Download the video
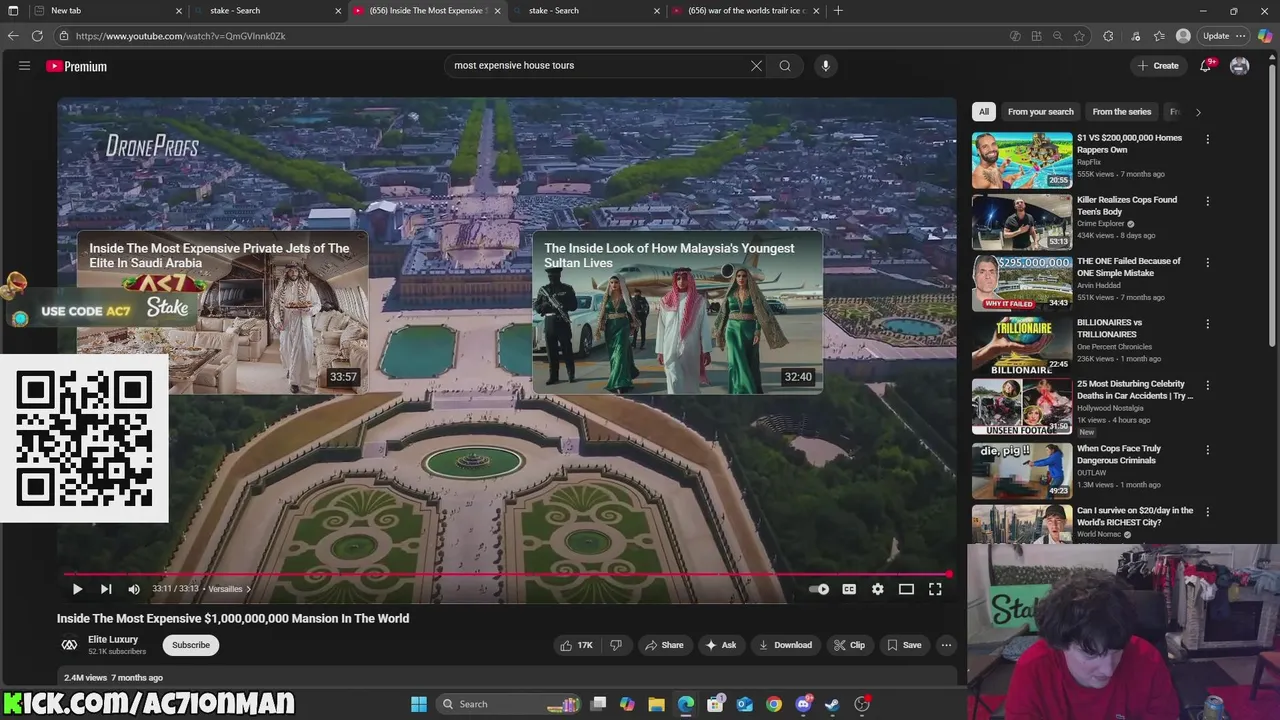The width and height of the screenshot is (1280, 720). (785, 645)
